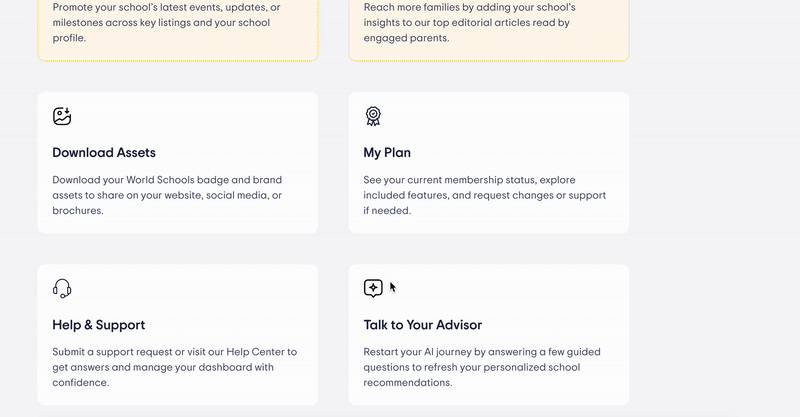Select the Talk to Your Advisor title
Viewport: 800px width, 417px height.
click(423, 325)
